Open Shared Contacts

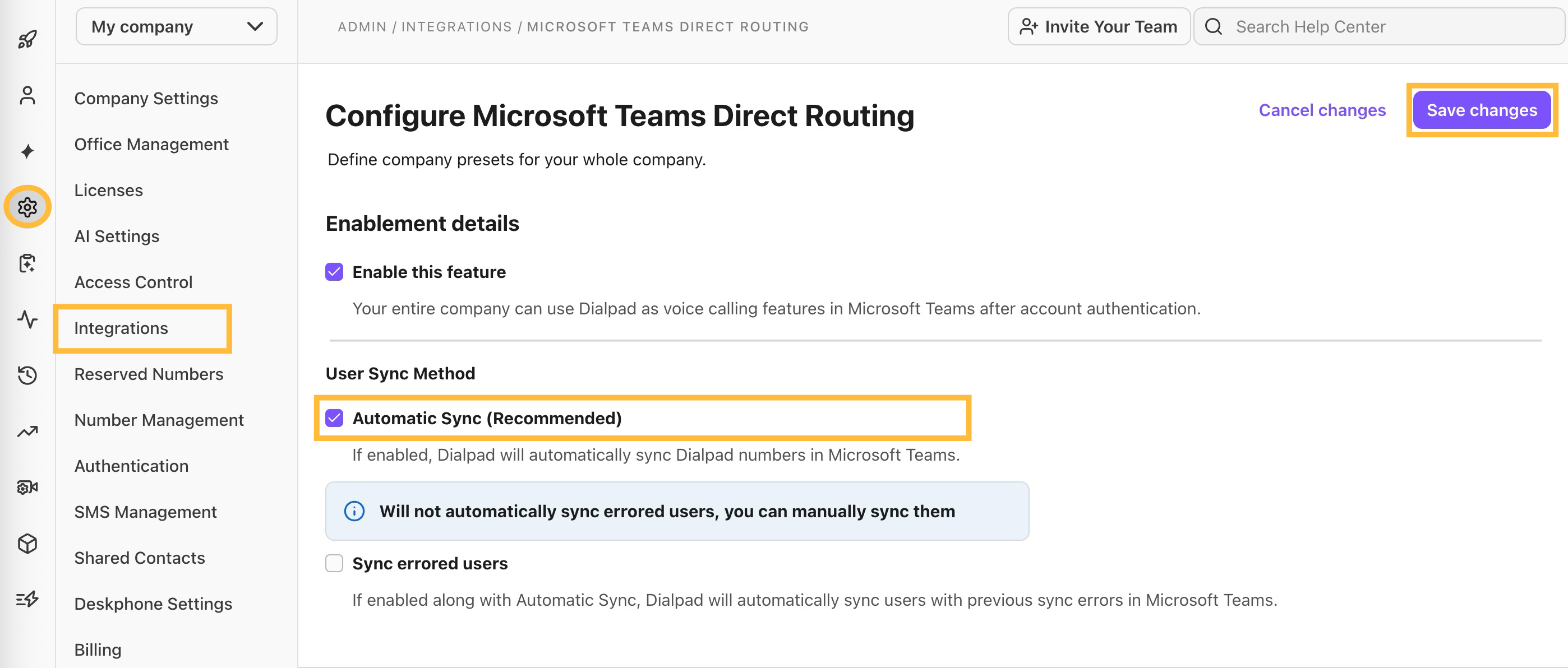pyautogui.click(x=140, y=558)
